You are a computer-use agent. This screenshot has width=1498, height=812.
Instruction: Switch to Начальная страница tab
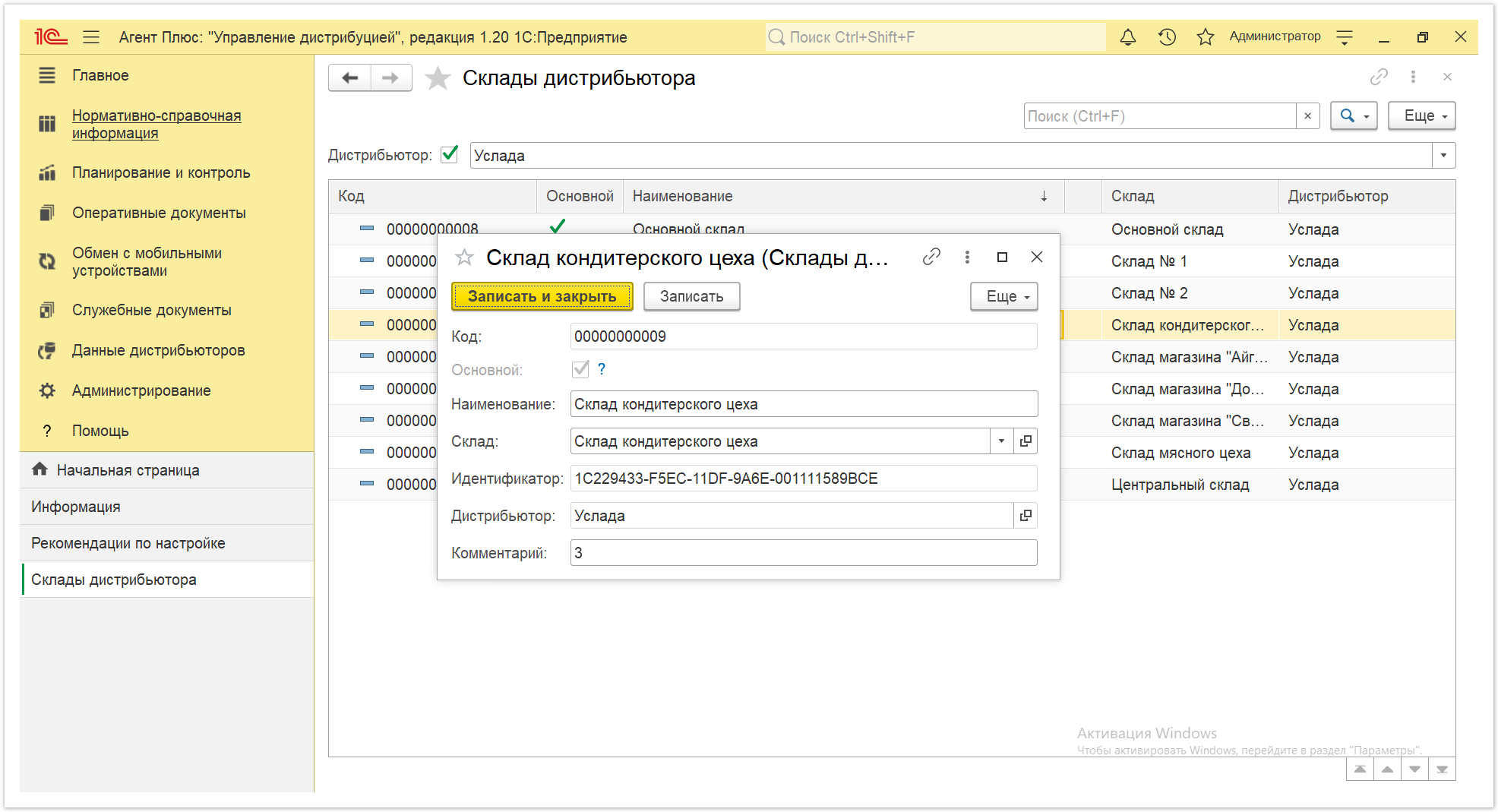point(167,470)
